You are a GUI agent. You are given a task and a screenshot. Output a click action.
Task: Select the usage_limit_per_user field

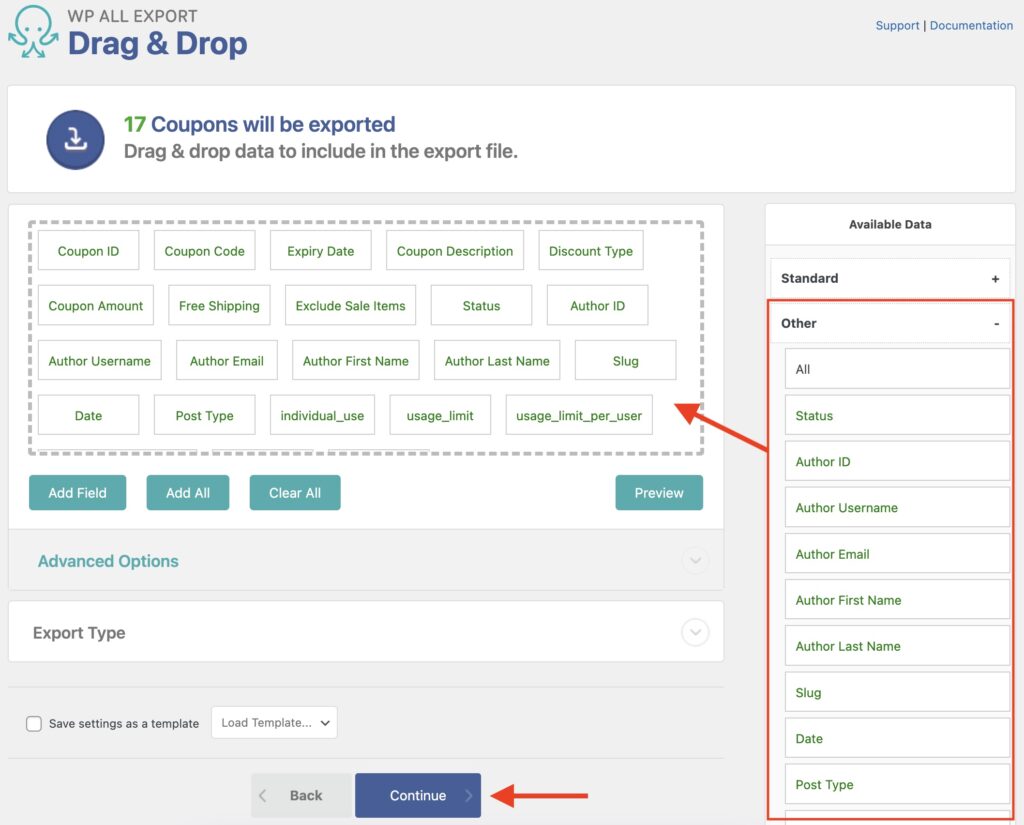(x=578, y=414)
